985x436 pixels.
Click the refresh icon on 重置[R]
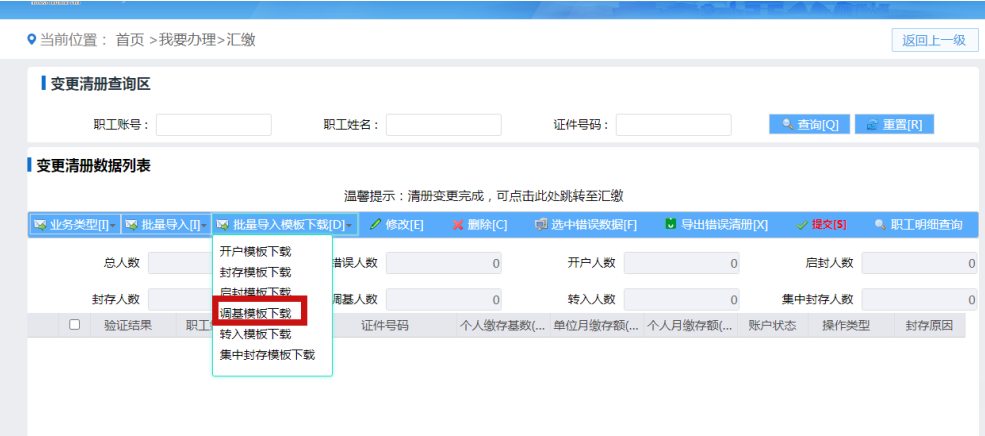tap(872, 124)
